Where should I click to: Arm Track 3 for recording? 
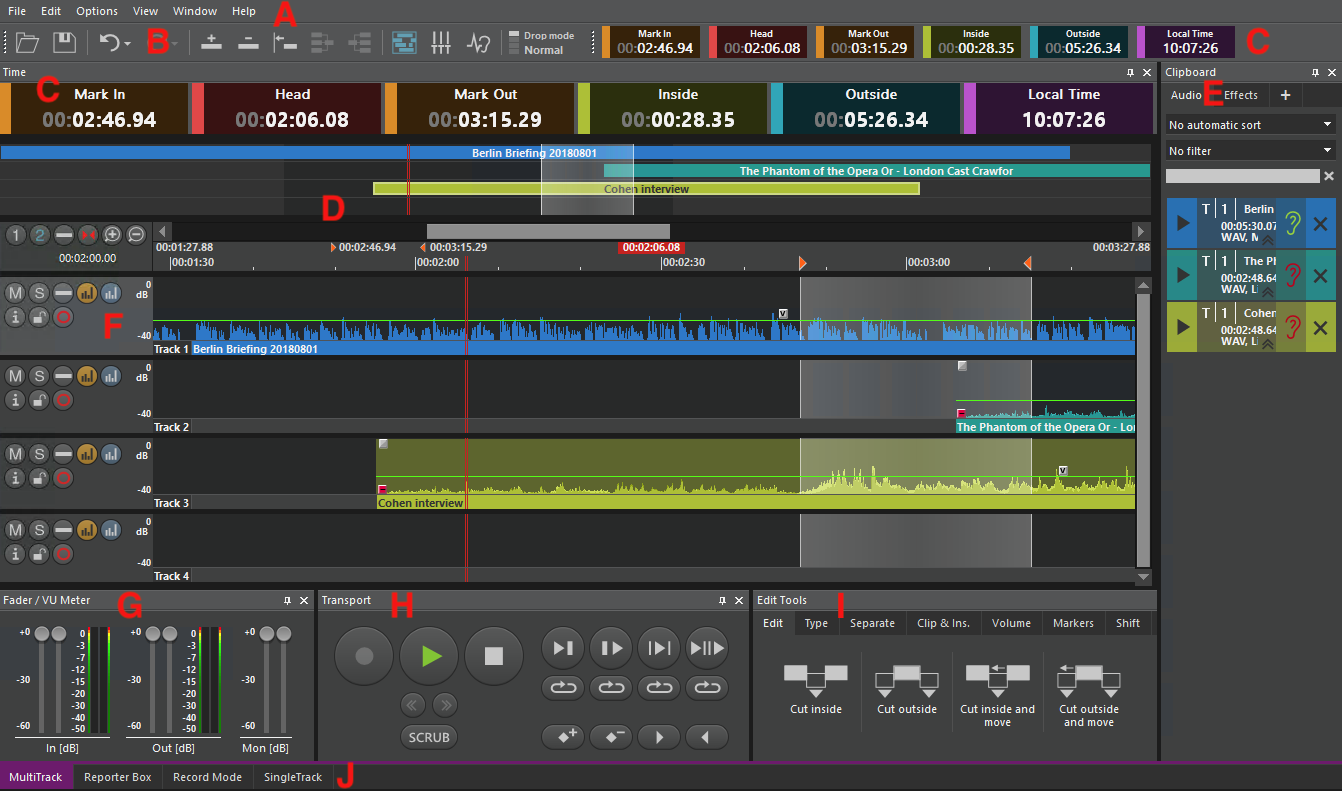point(63,478)
